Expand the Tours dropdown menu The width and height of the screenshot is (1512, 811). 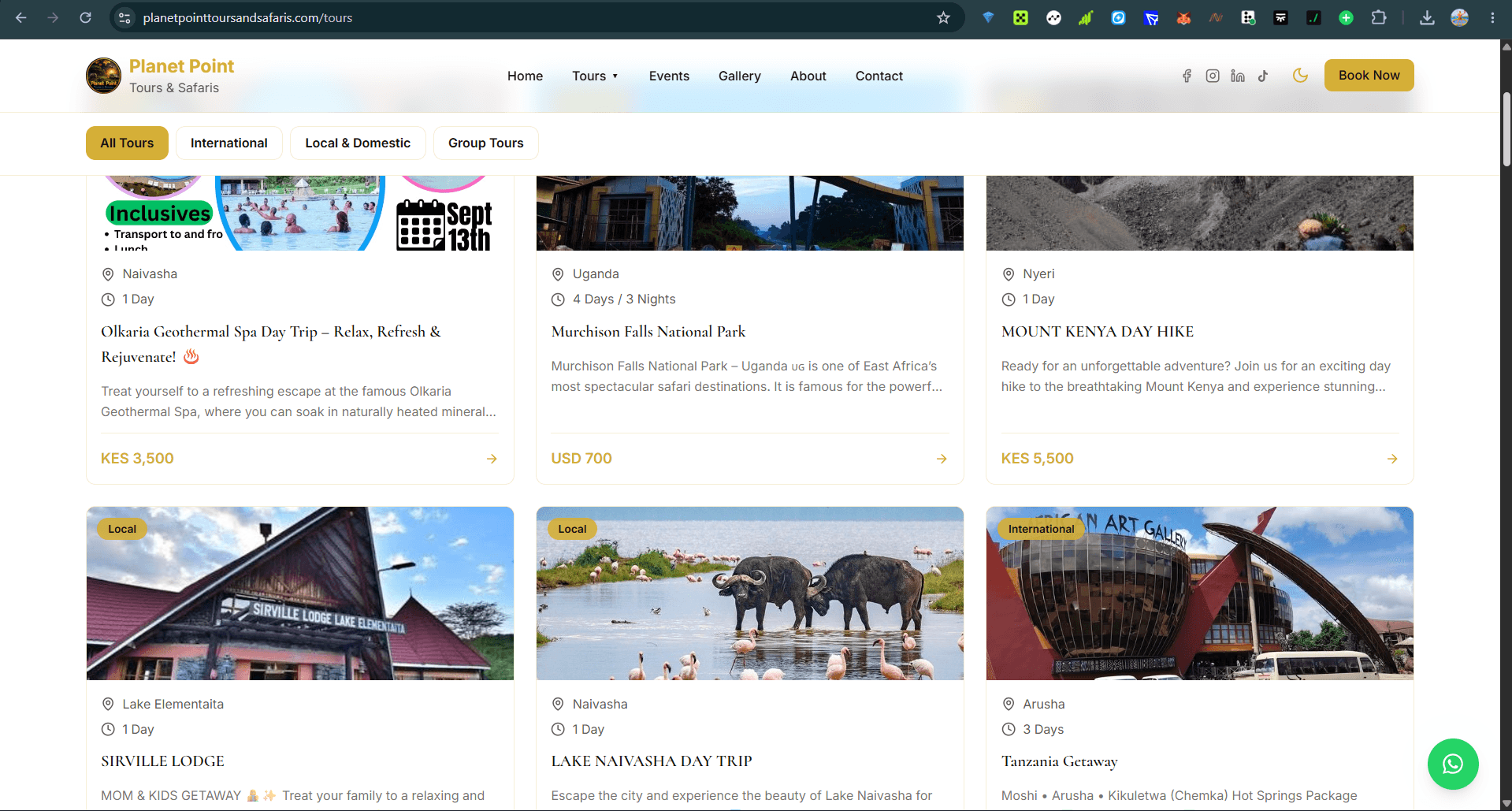tap(595, 76)
